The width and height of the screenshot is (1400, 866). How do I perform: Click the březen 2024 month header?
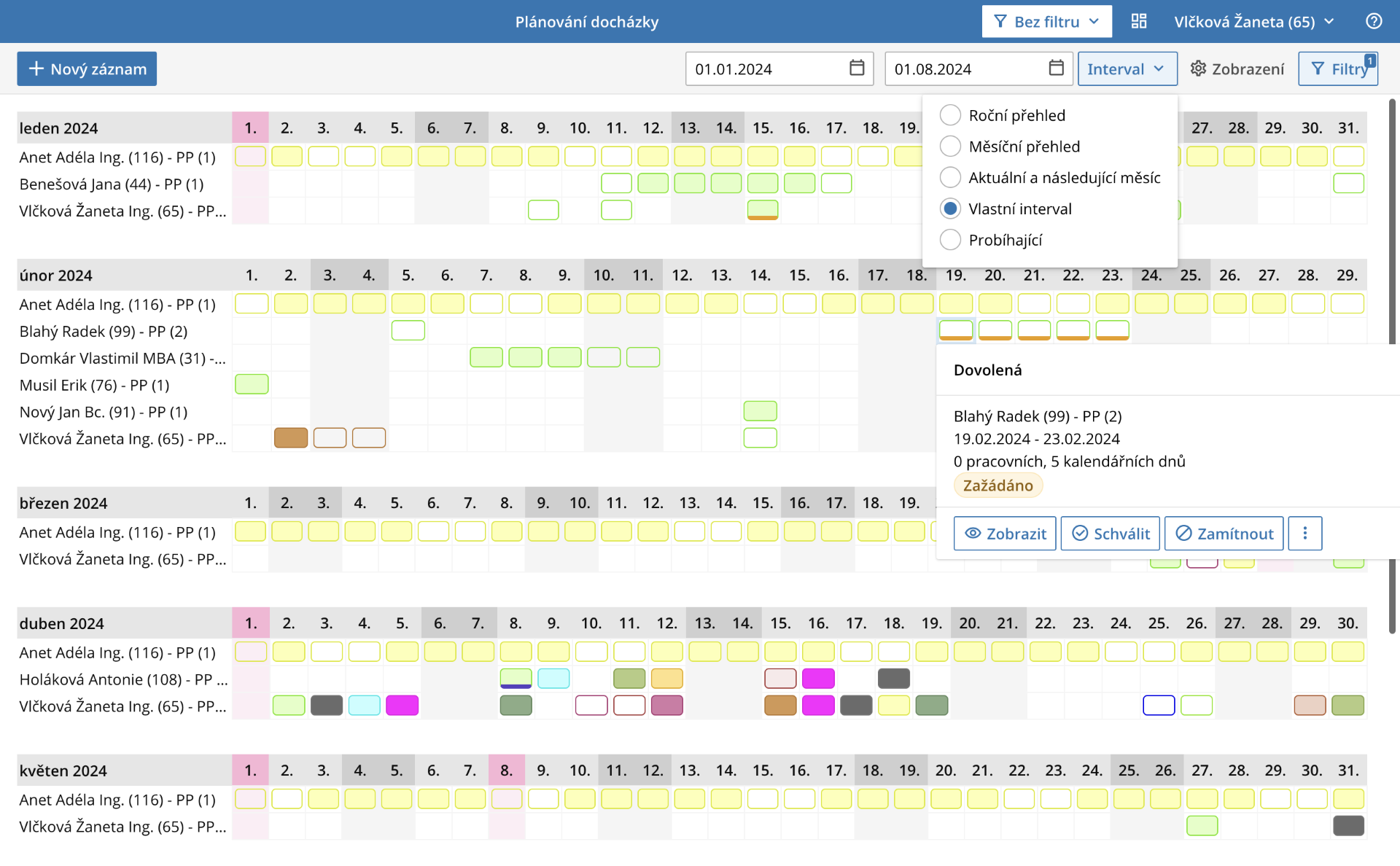[x=63, y=504]
